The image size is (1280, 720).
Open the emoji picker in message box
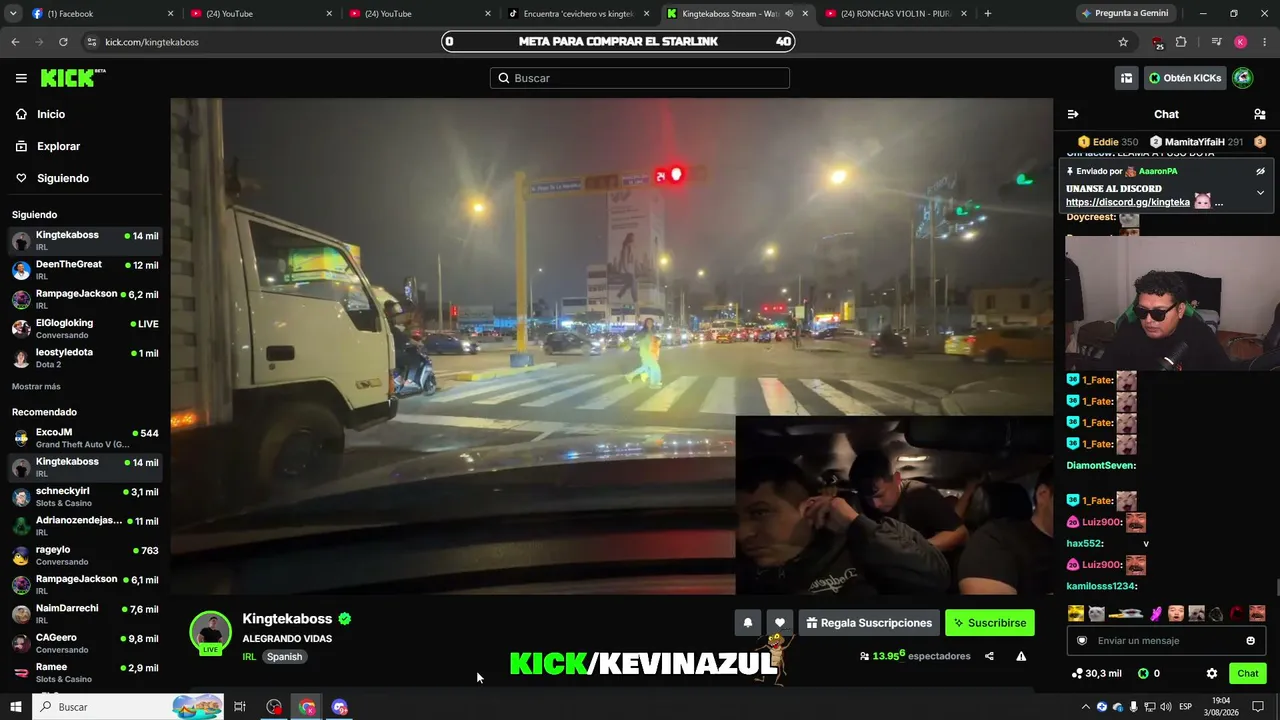tap(1250, 640)
